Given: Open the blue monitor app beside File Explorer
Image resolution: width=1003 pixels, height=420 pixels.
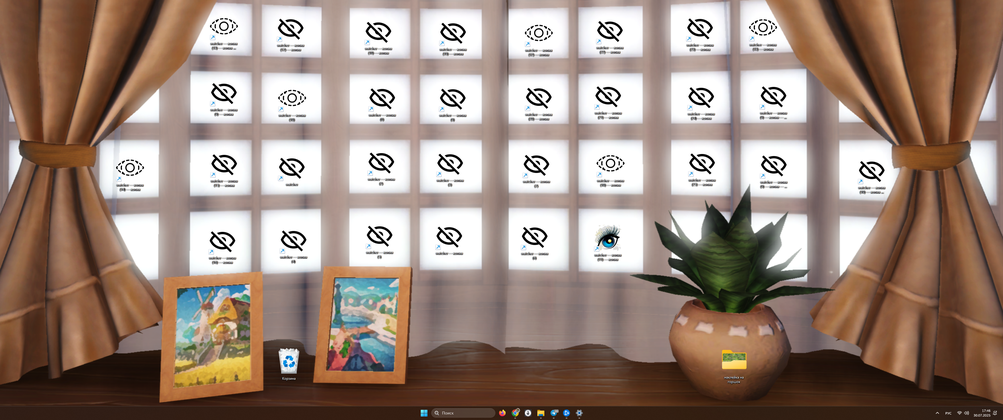Looking at the screenshot, I should coord(554,413).
